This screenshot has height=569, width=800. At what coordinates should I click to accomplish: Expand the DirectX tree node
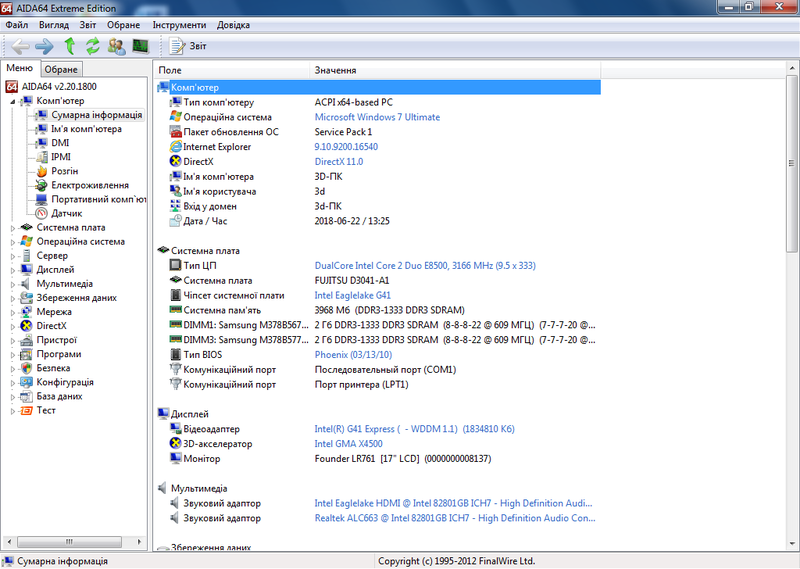13,327
